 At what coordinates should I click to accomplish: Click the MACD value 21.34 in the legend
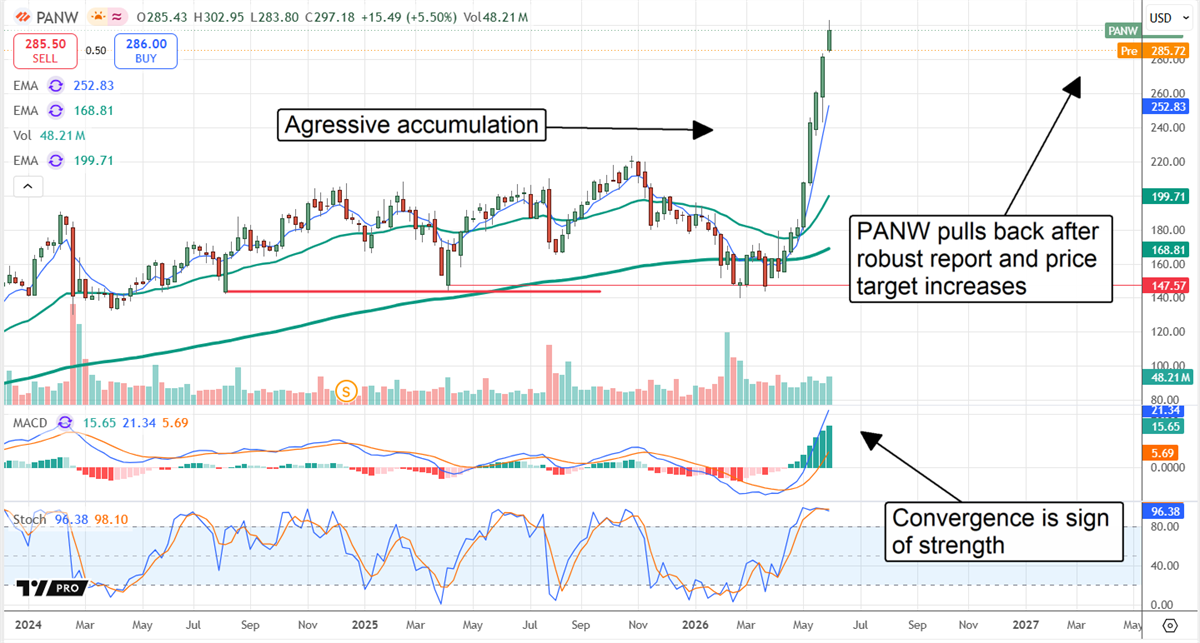[x=141, y=423]
